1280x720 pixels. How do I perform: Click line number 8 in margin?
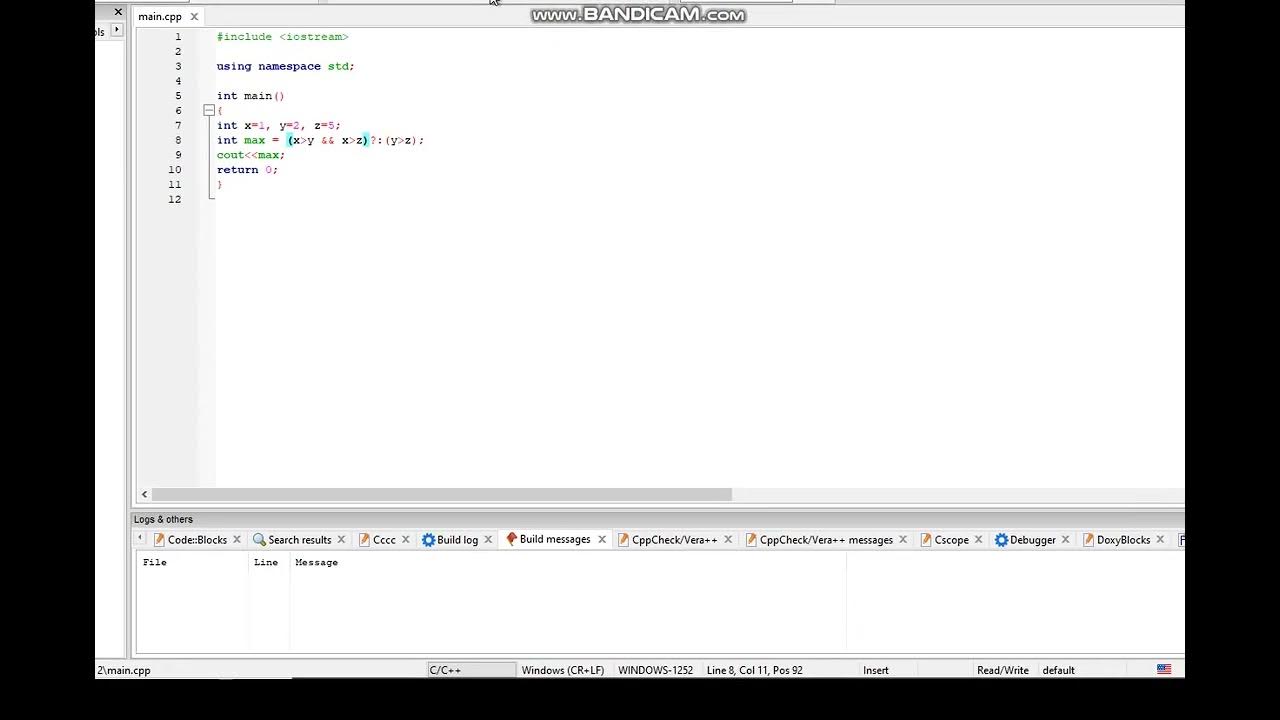178,140
